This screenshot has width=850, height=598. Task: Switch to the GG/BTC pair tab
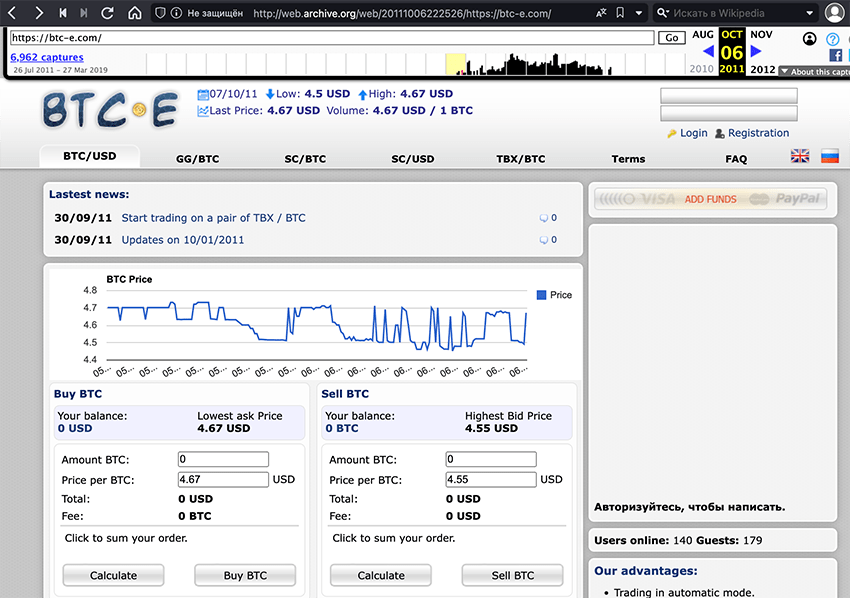197,159
